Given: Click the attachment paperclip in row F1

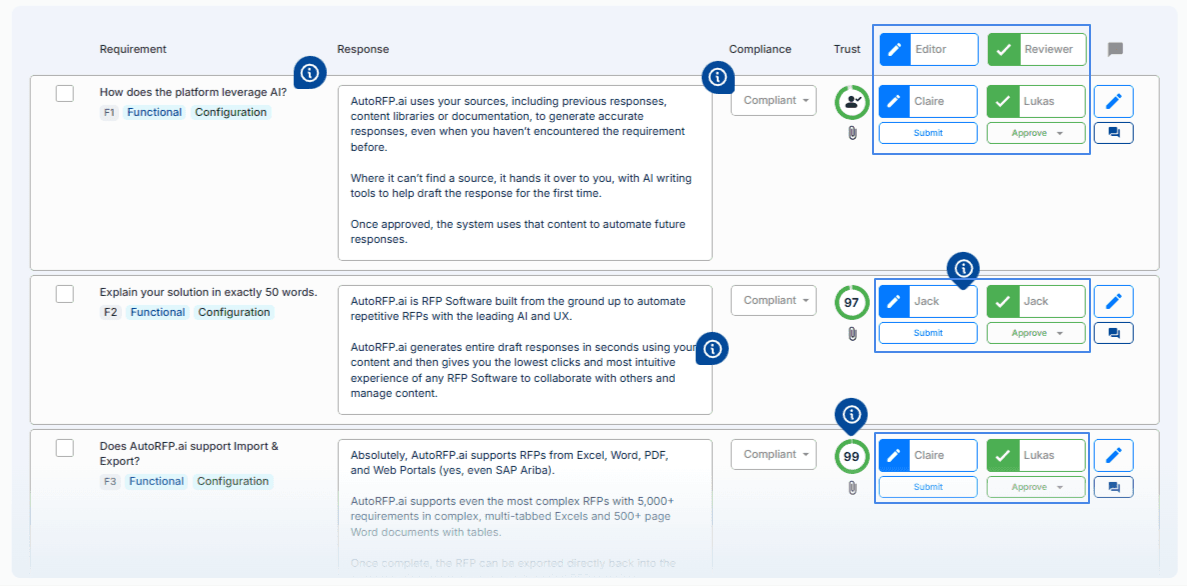Looking at the screenshot, I should coord(852,134).
